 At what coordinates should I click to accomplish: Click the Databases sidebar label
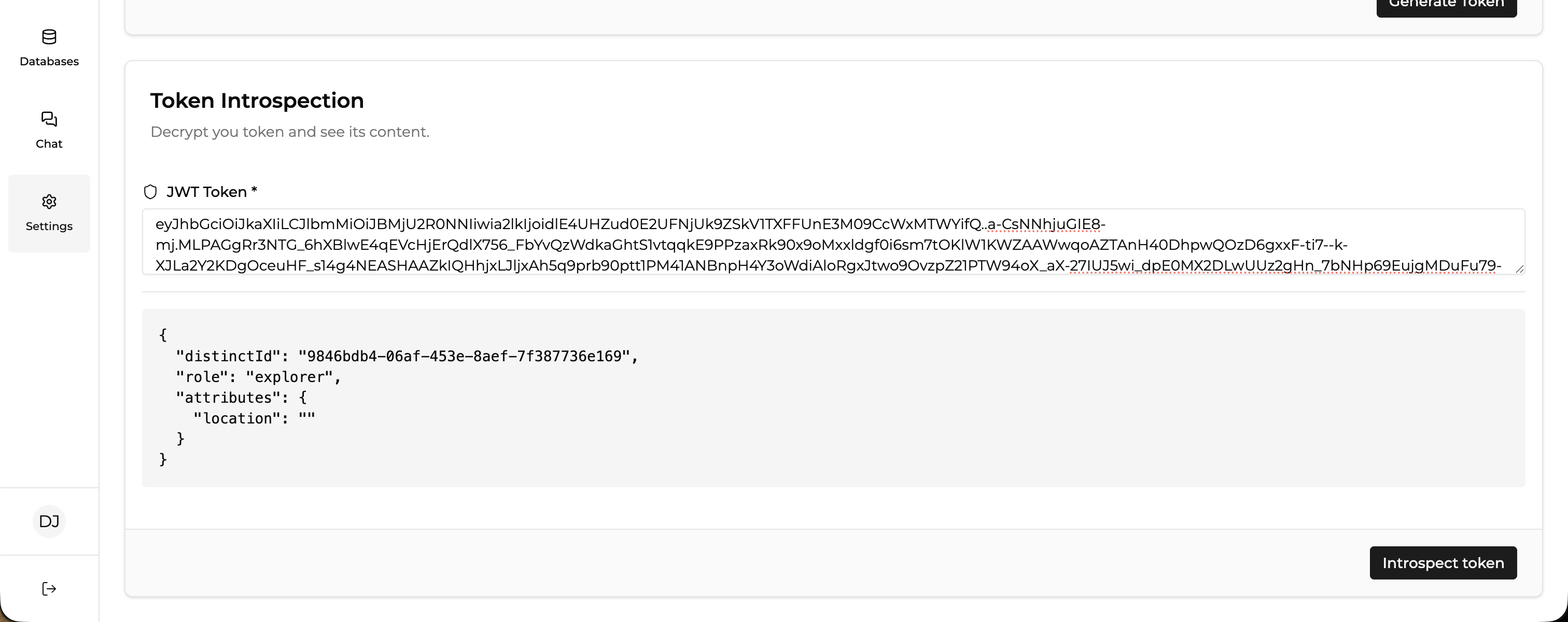(x=49, y=62)
